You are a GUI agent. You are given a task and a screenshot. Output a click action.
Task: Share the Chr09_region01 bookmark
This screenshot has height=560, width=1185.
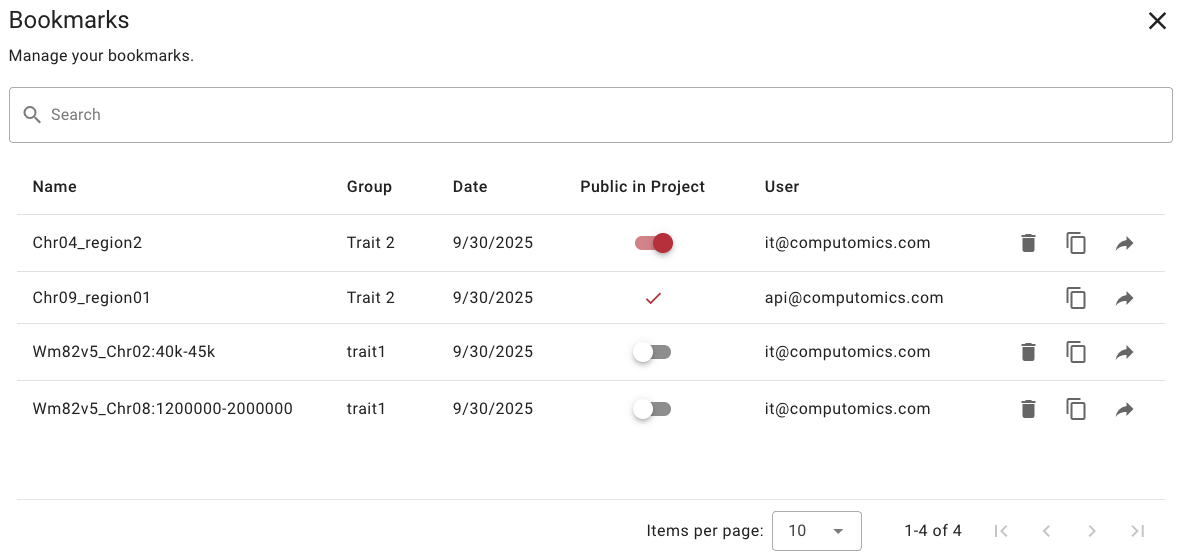coord(1124,298)
